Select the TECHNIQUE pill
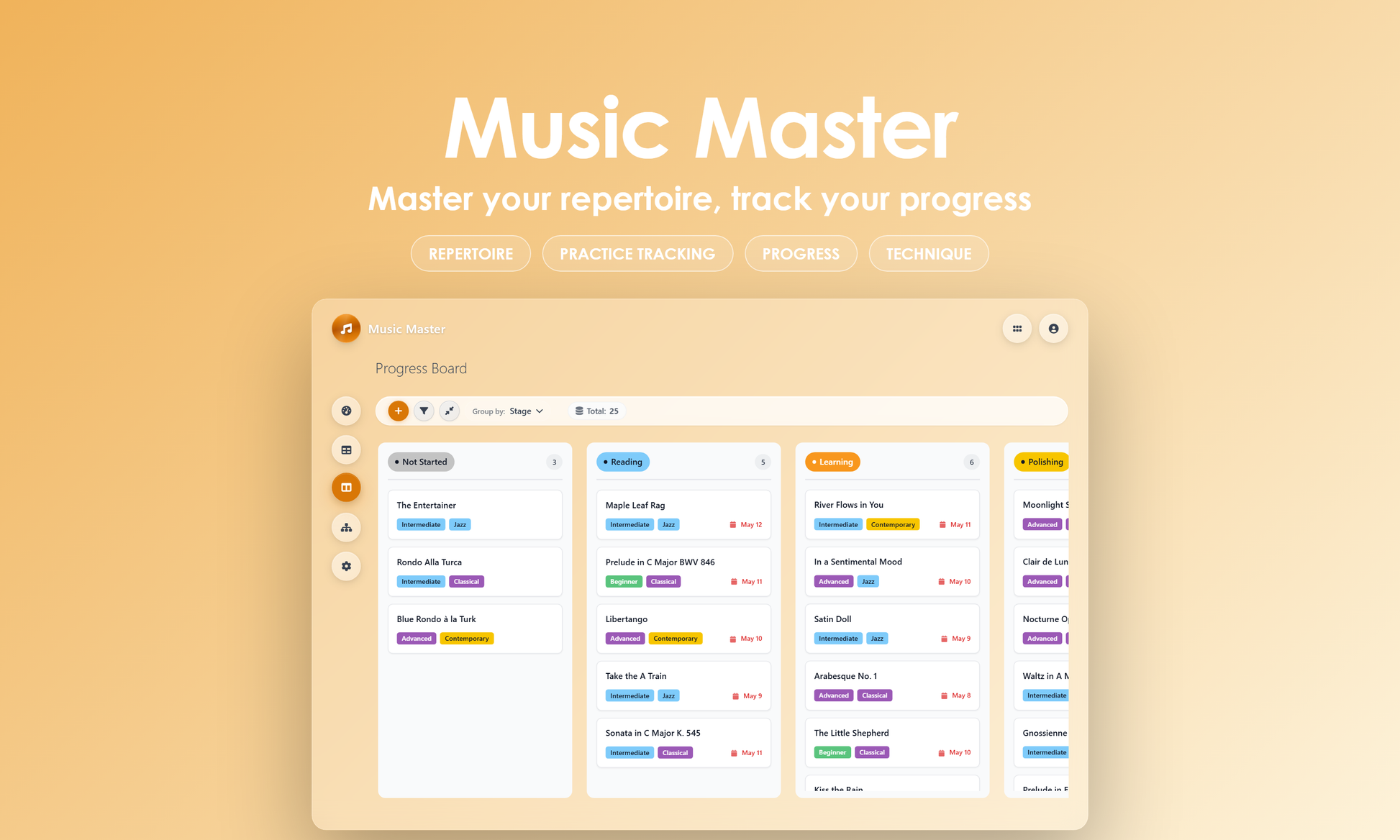 929,254
